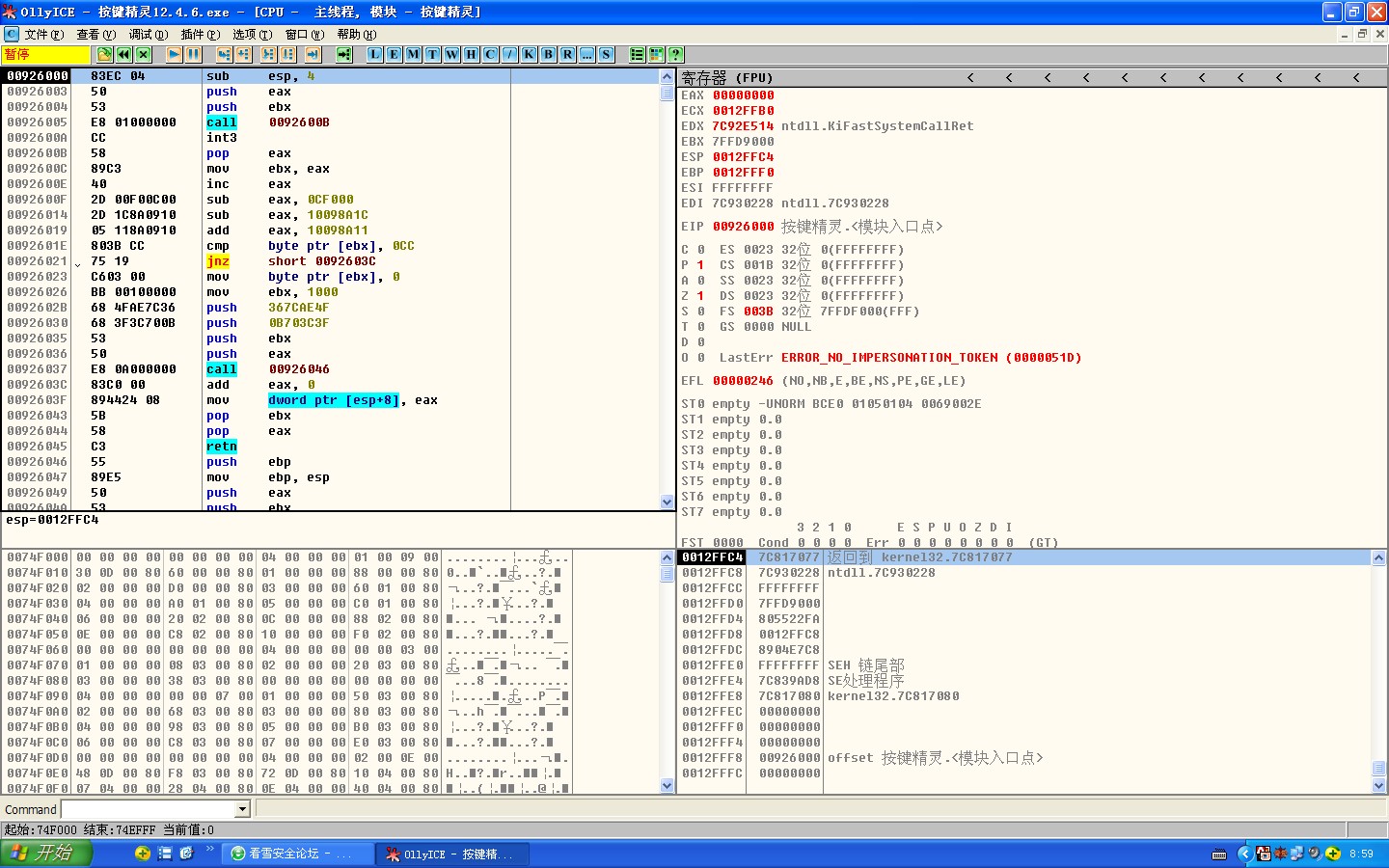Open the Memory map window (M)

[x=413, y=55]
